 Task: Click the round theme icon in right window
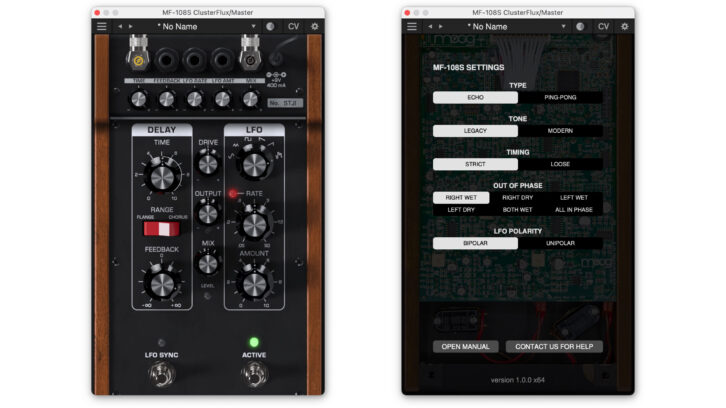[580, 26]
